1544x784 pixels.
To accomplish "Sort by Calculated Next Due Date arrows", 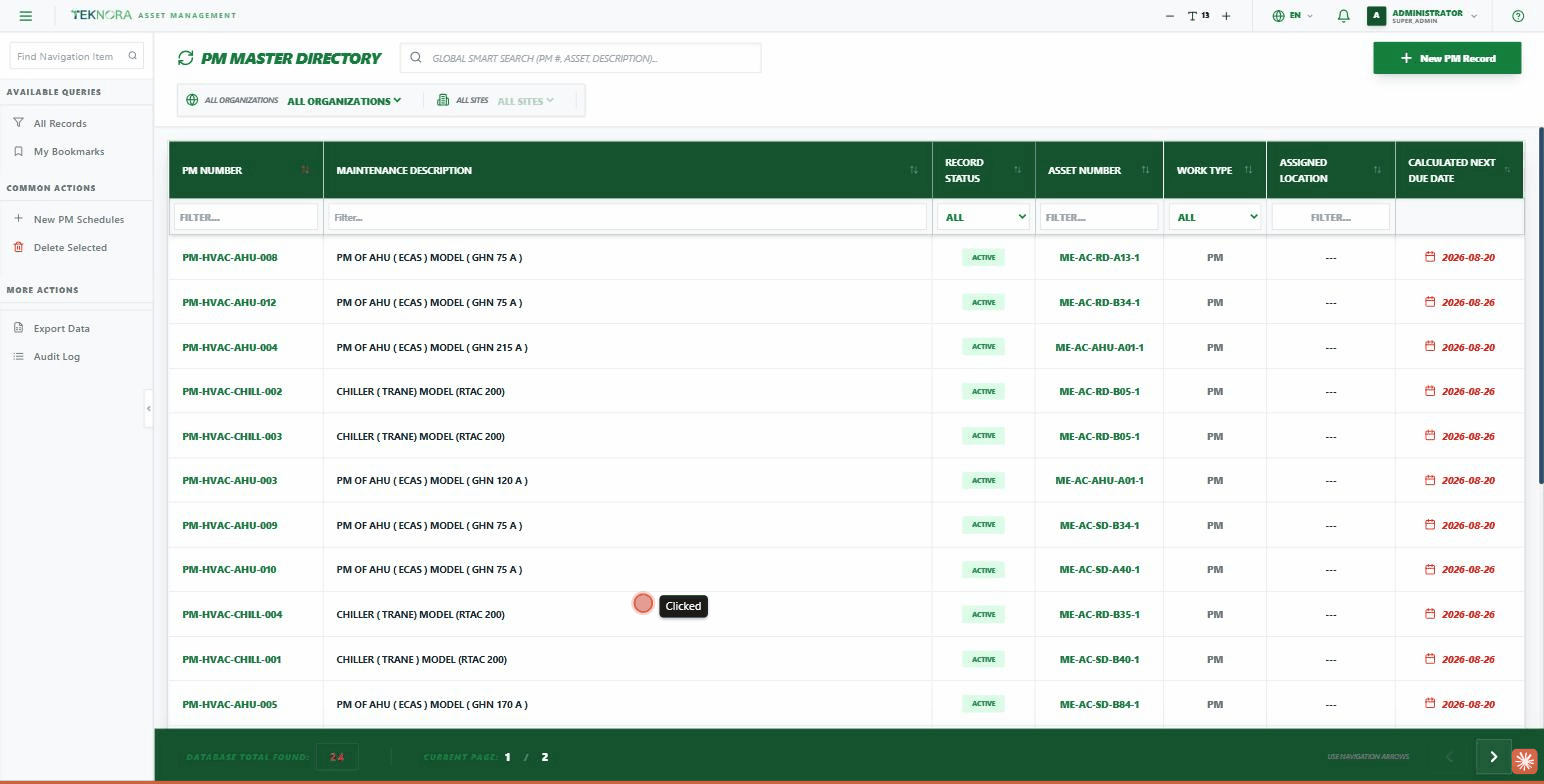I will [x=1507, y=170].
